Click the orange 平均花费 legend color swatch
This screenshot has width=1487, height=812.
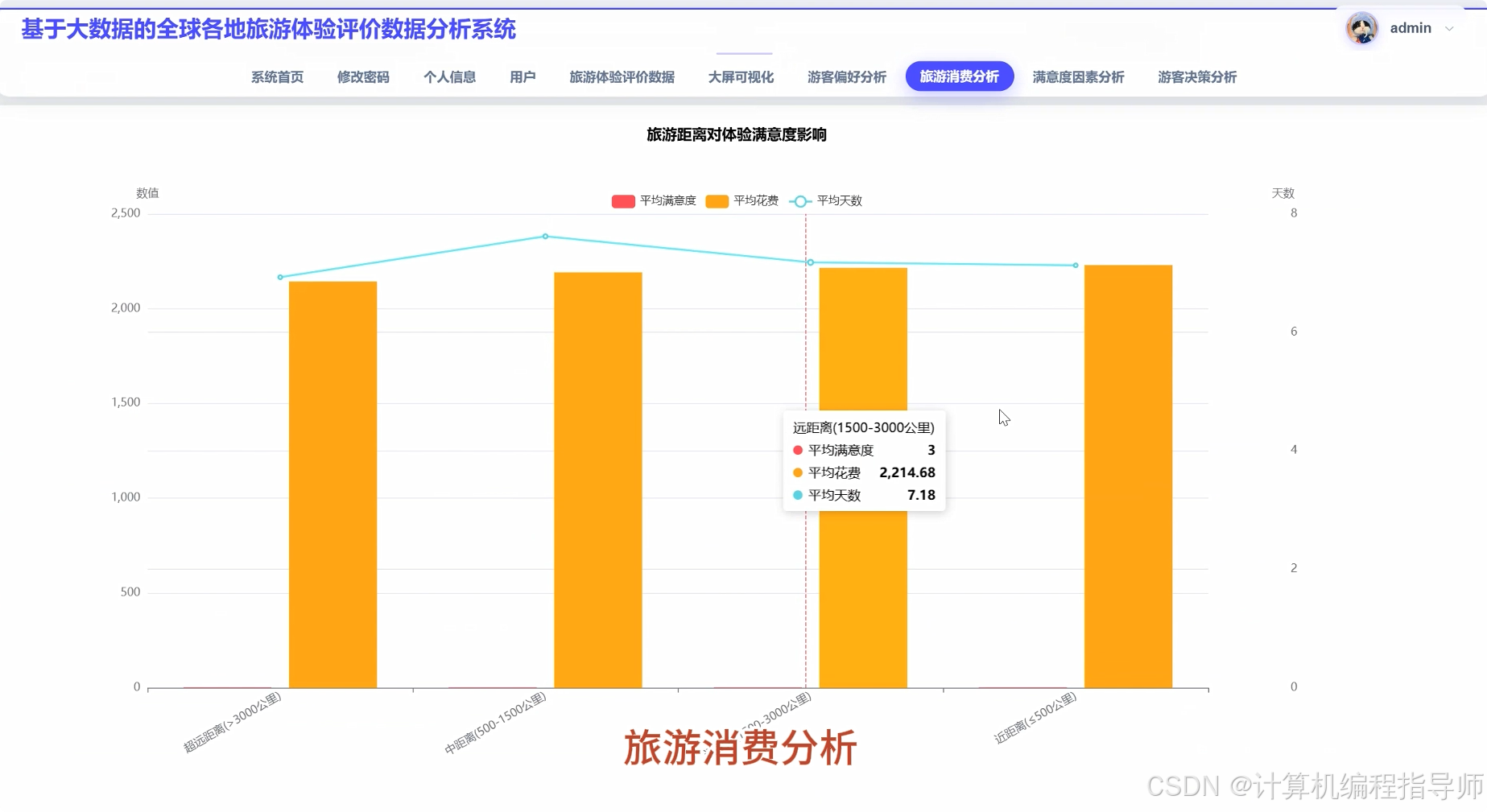[715, 200]
